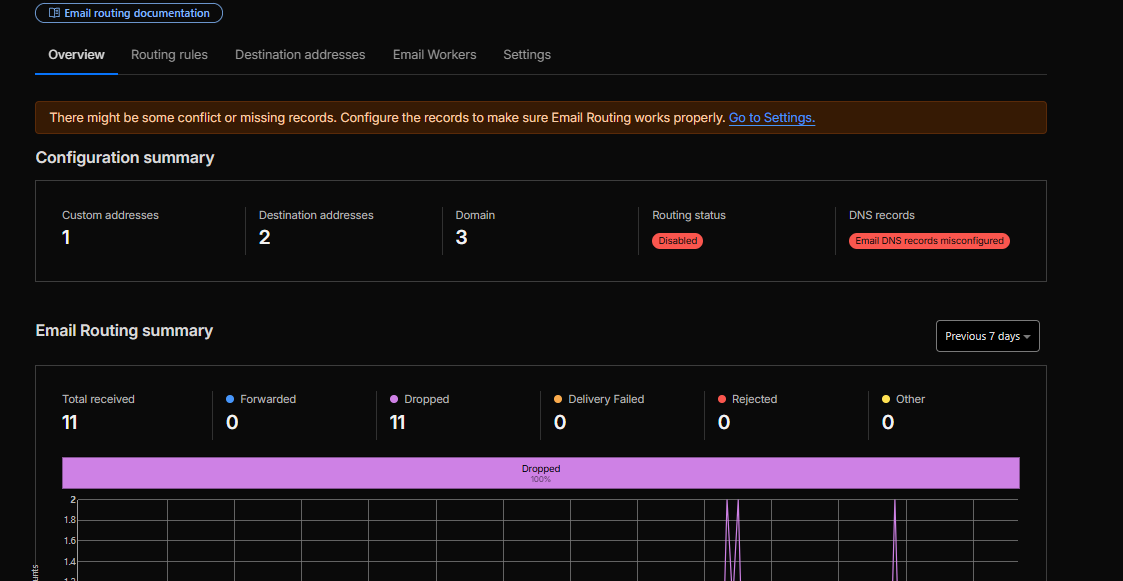Click the Configuration summary heading
The width and height of the screenshot is (1123, 581).
click(x=125, y=158)
